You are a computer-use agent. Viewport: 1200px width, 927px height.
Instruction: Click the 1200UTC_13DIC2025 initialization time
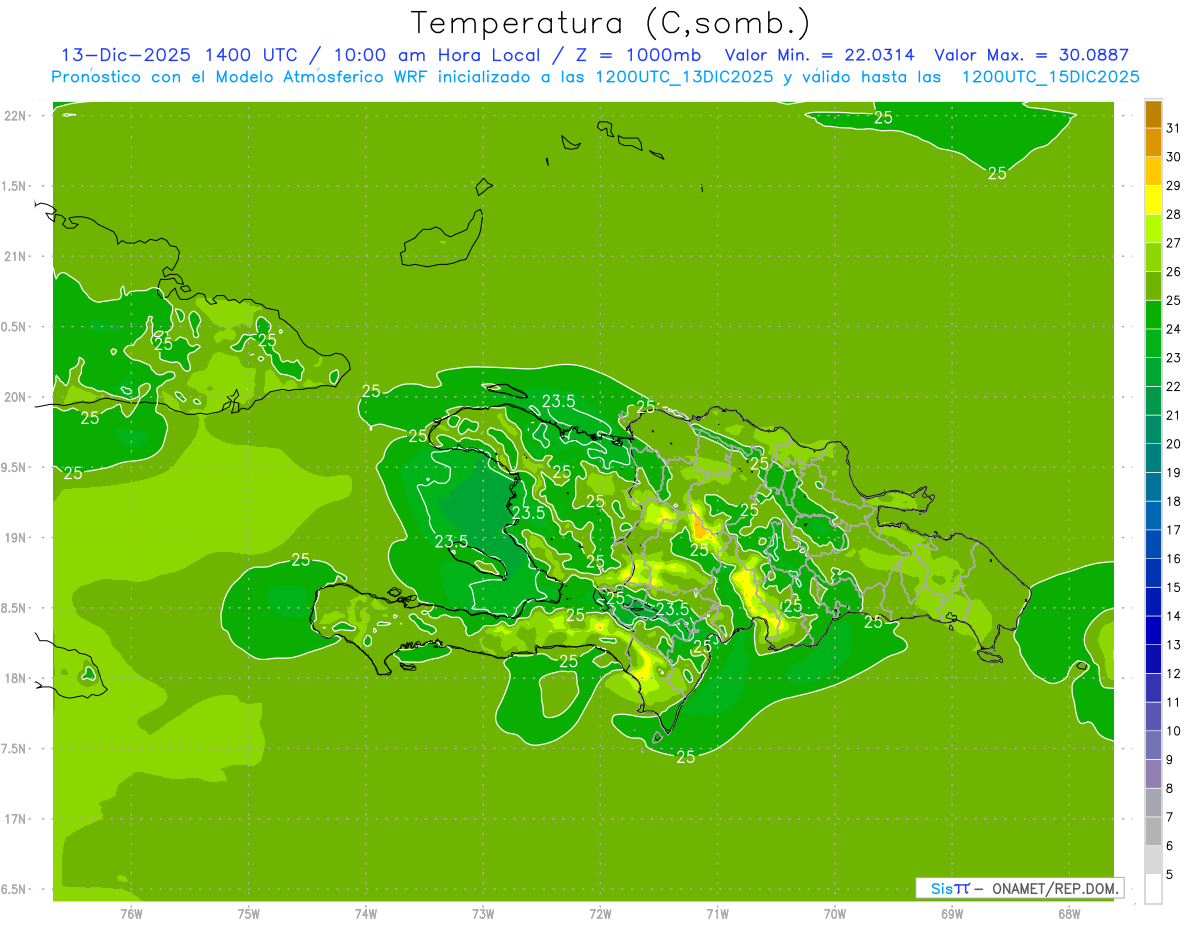(x=683, y=77)
